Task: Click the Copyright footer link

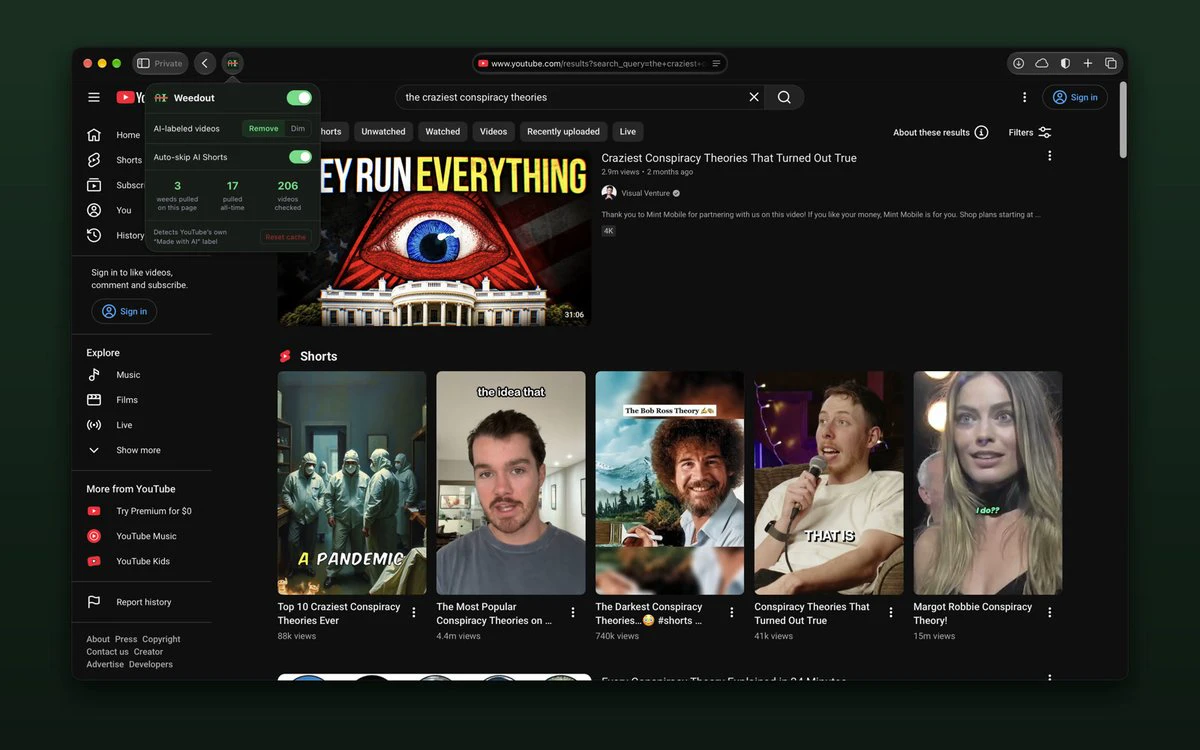Action: [161, 639]
